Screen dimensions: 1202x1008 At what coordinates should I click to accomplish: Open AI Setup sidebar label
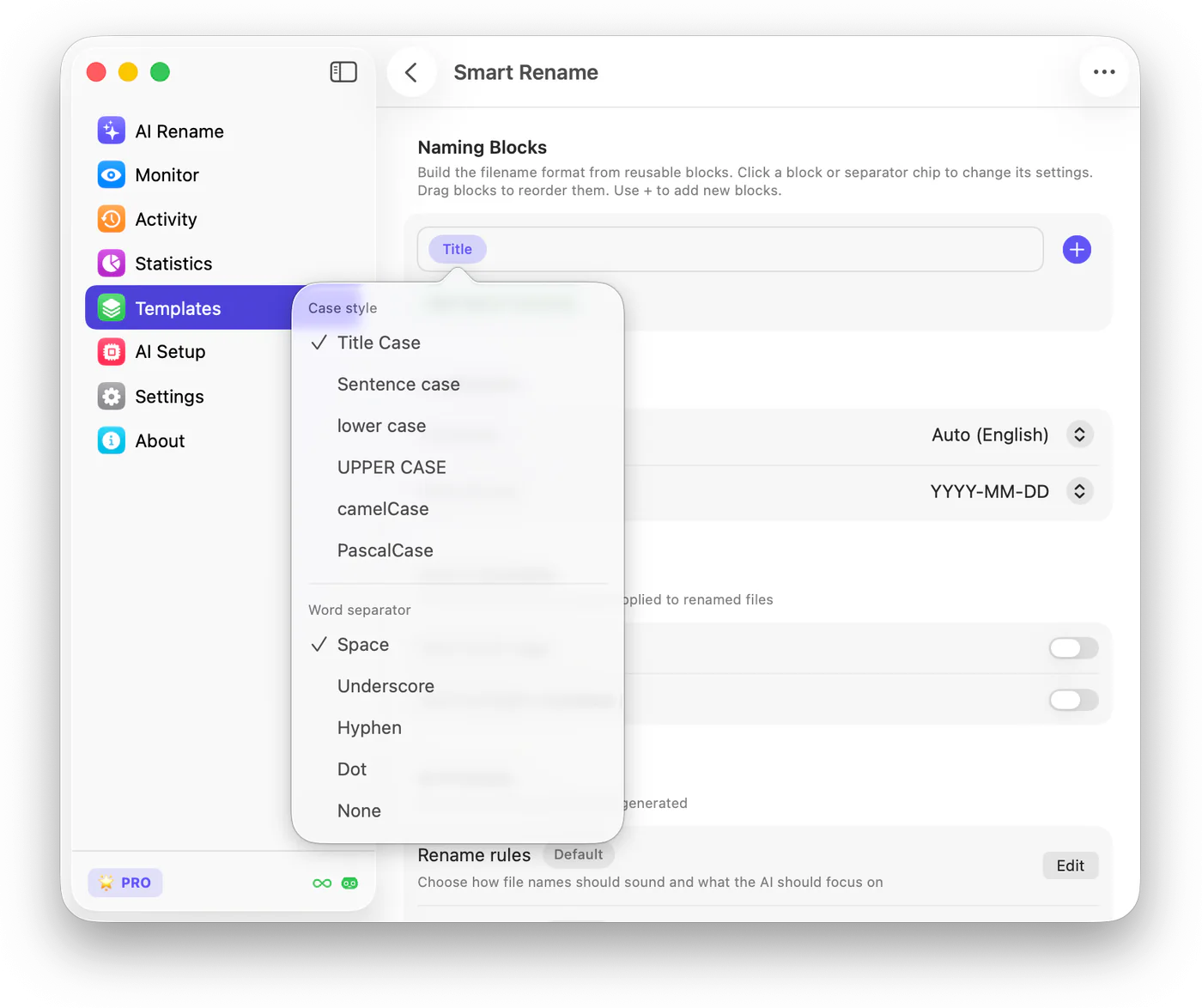[170, 352]
